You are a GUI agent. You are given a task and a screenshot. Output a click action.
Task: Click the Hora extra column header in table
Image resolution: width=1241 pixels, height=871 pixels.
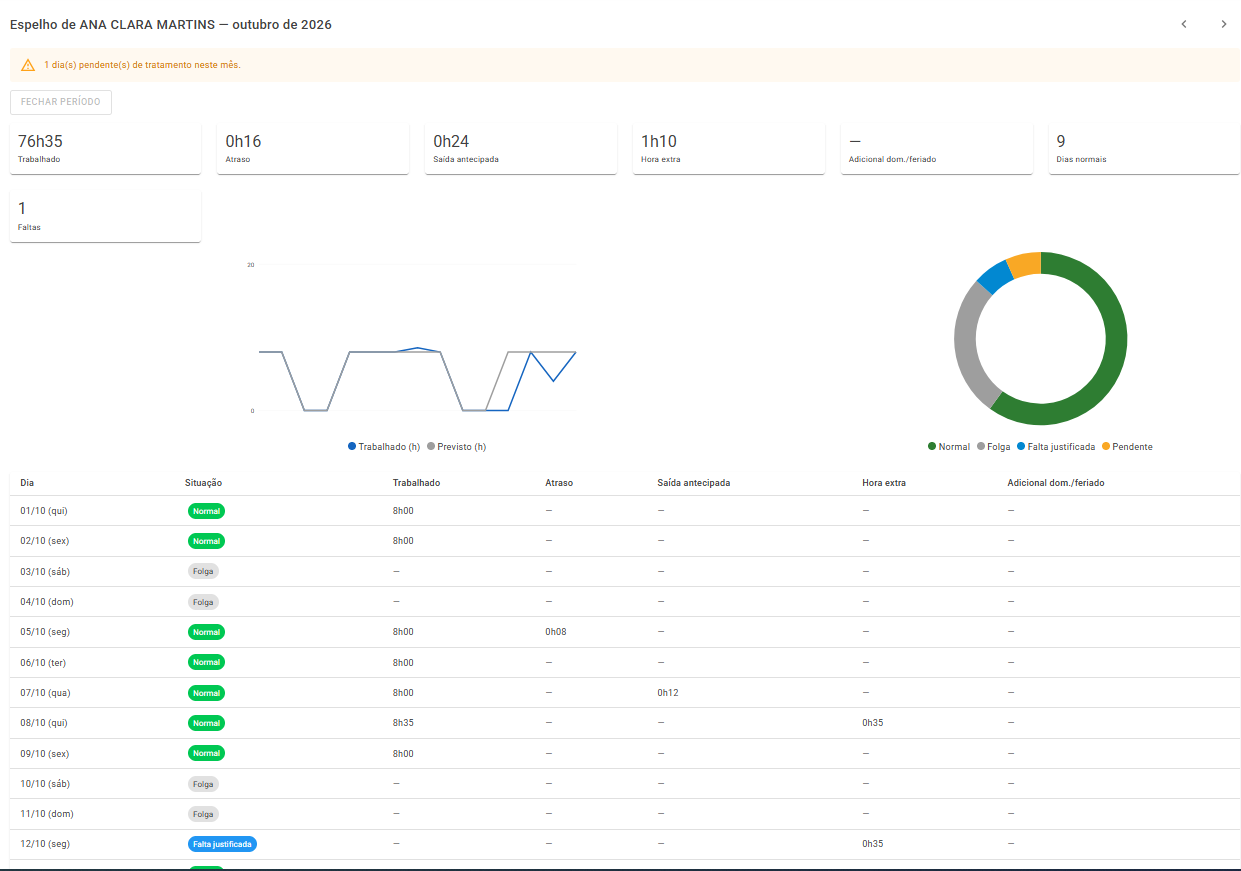tap(884, 483)
